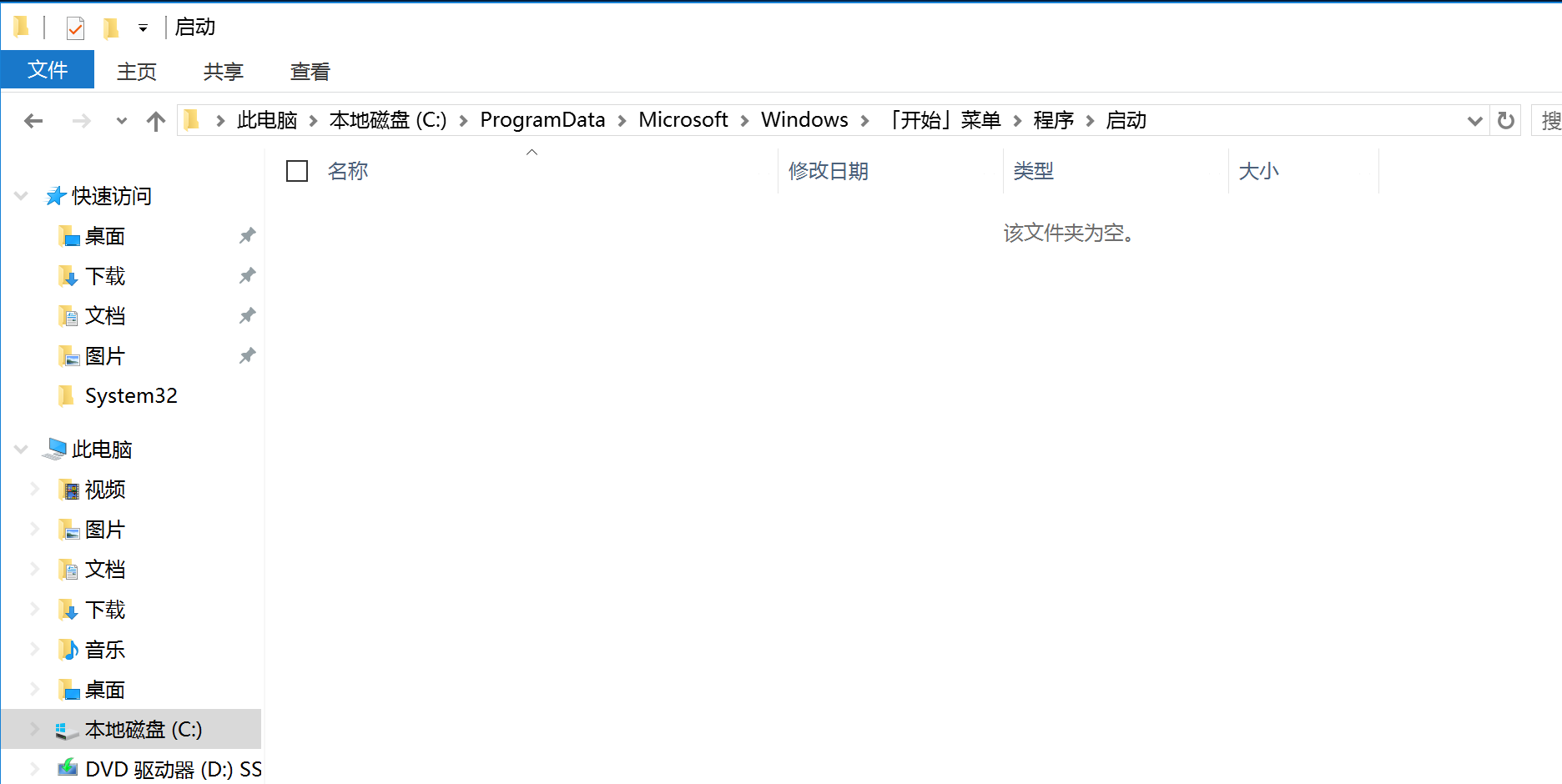1562x784 pixels.
Task: Toggle the select-all checkbox above file list
Action: (296, 170)
